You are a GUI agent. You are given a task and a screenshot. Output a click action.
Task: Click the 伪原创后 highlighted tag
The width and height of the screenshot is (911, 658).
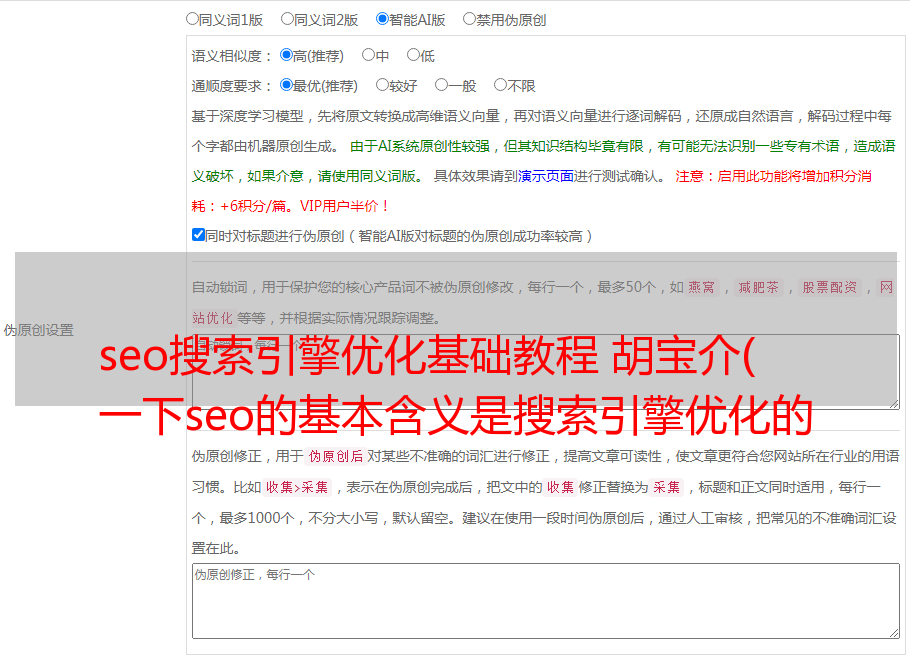pos(336,456)
